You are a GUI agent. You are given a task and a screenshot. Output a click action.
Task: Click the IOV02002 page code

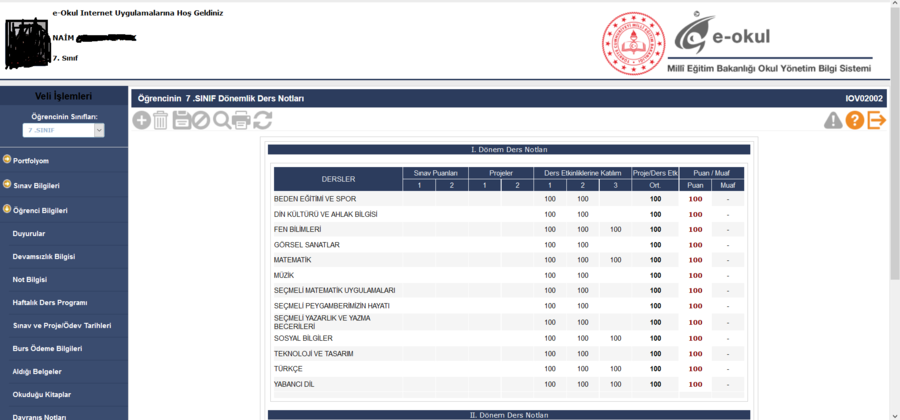864,99
